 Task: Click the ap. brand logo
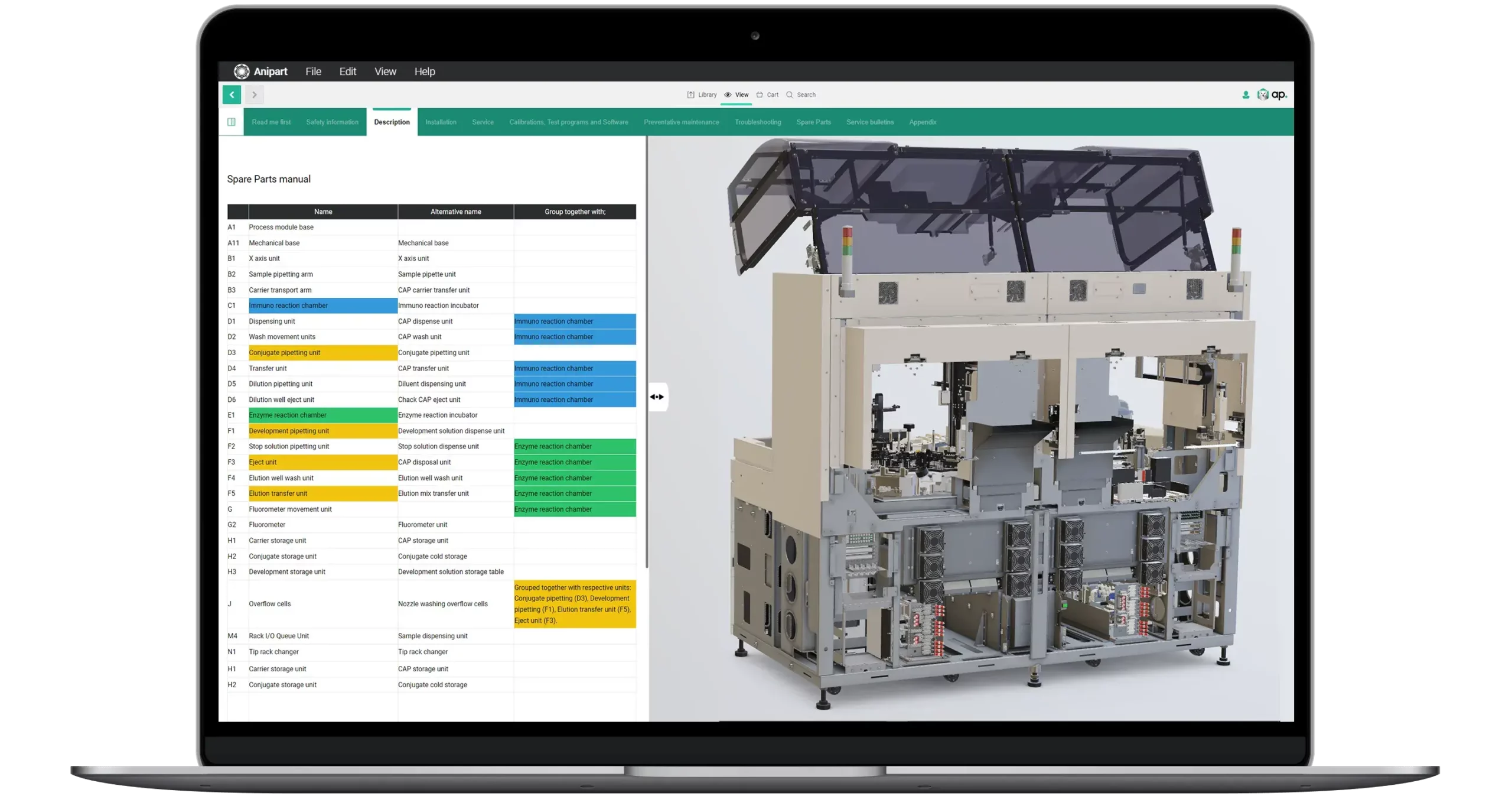click(1272, 95)
